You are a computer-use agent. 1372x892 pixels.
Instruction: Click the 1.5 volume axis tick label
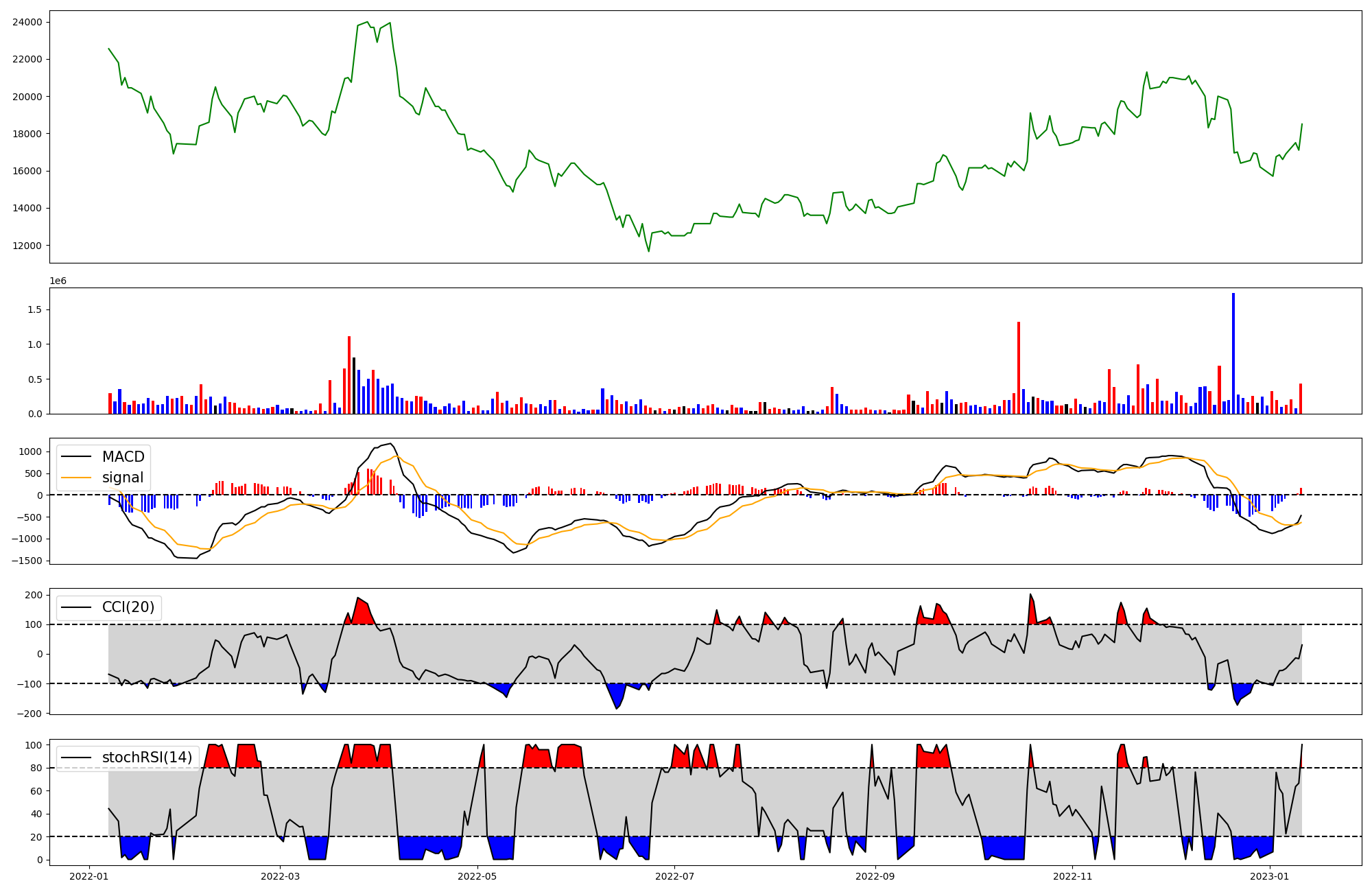(34, 310)
